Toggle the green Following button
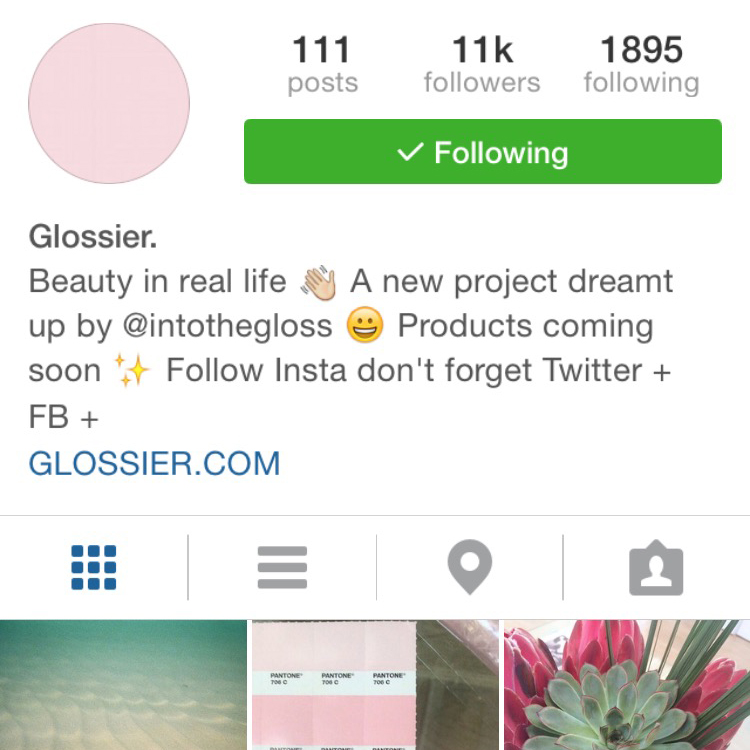 click(x=483, y=152)
